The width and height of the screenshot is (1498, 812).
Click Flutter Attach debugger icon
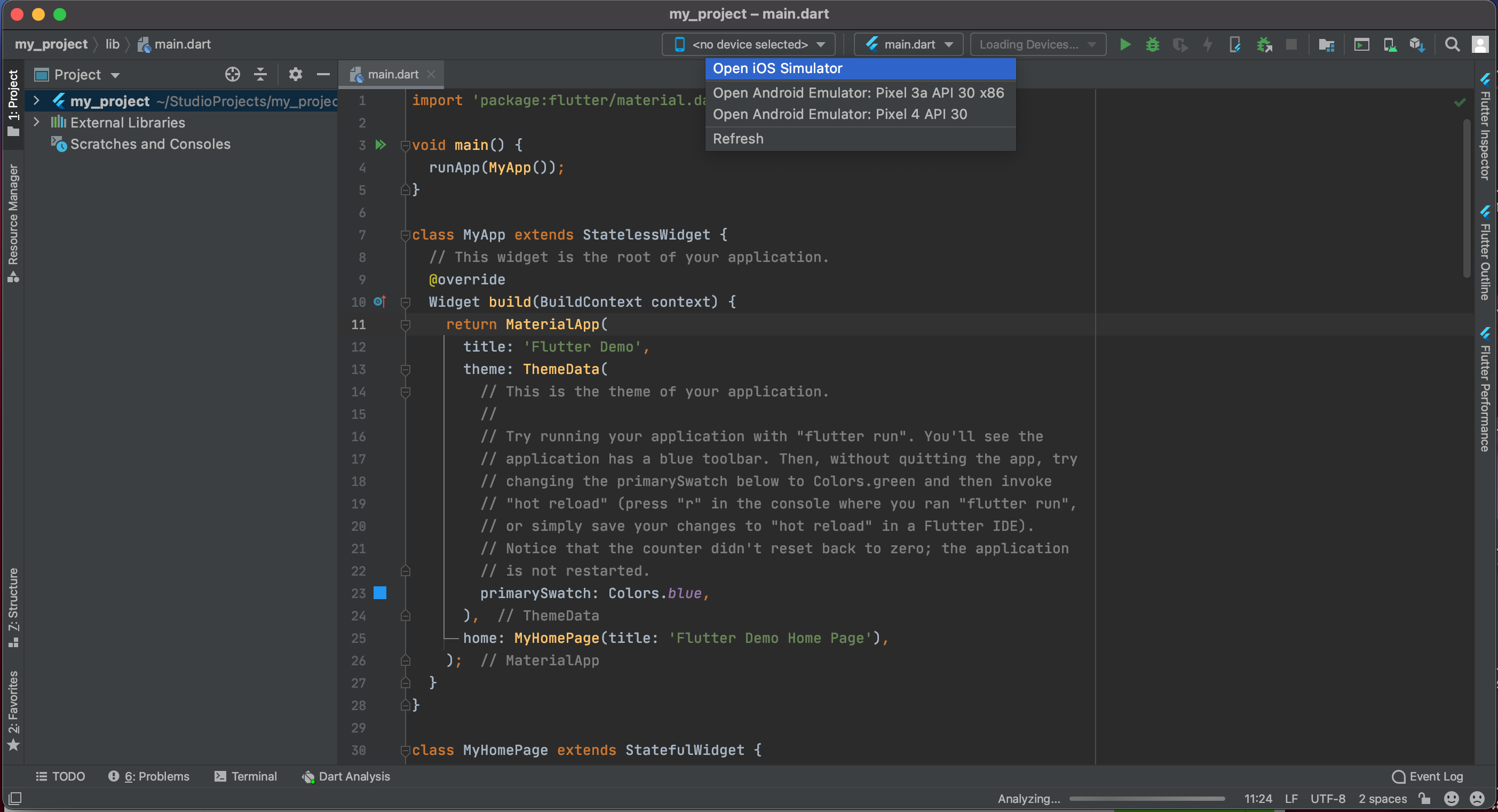coord(1235,45)
